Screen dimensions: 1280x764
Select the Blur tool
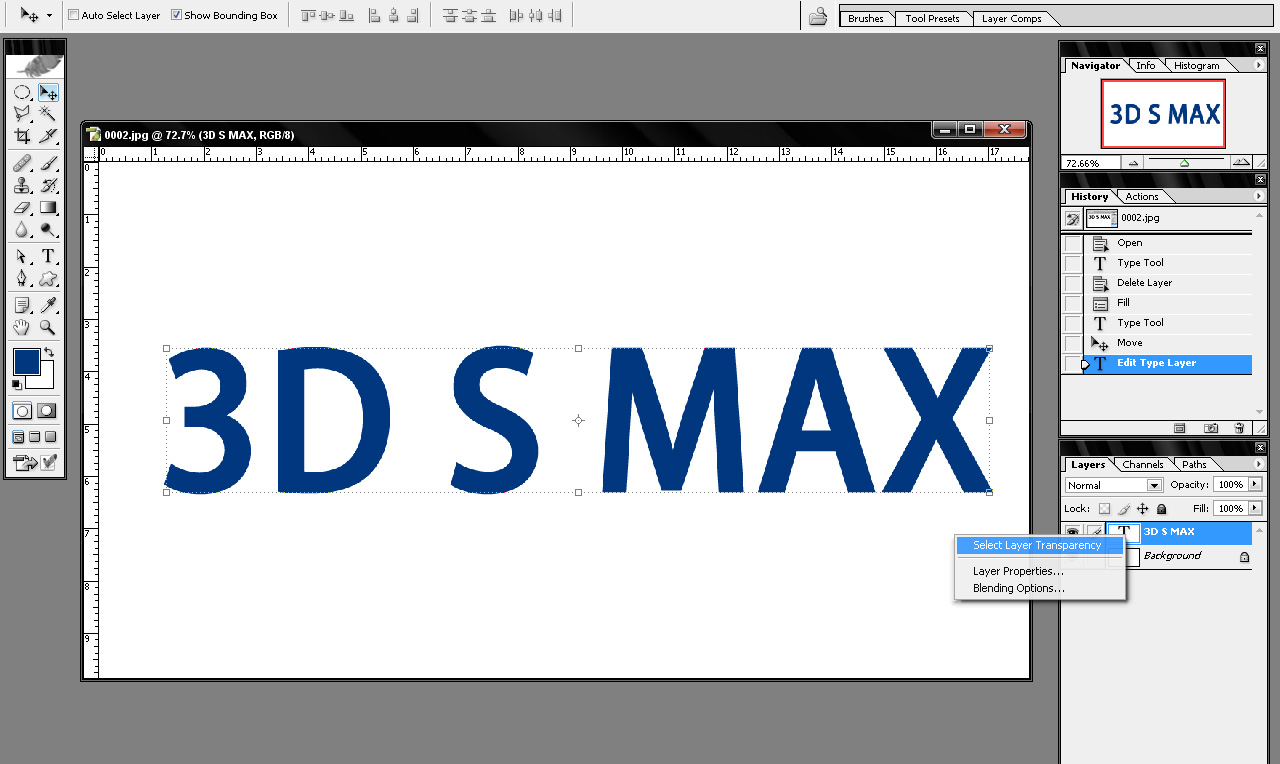(22, 229)
